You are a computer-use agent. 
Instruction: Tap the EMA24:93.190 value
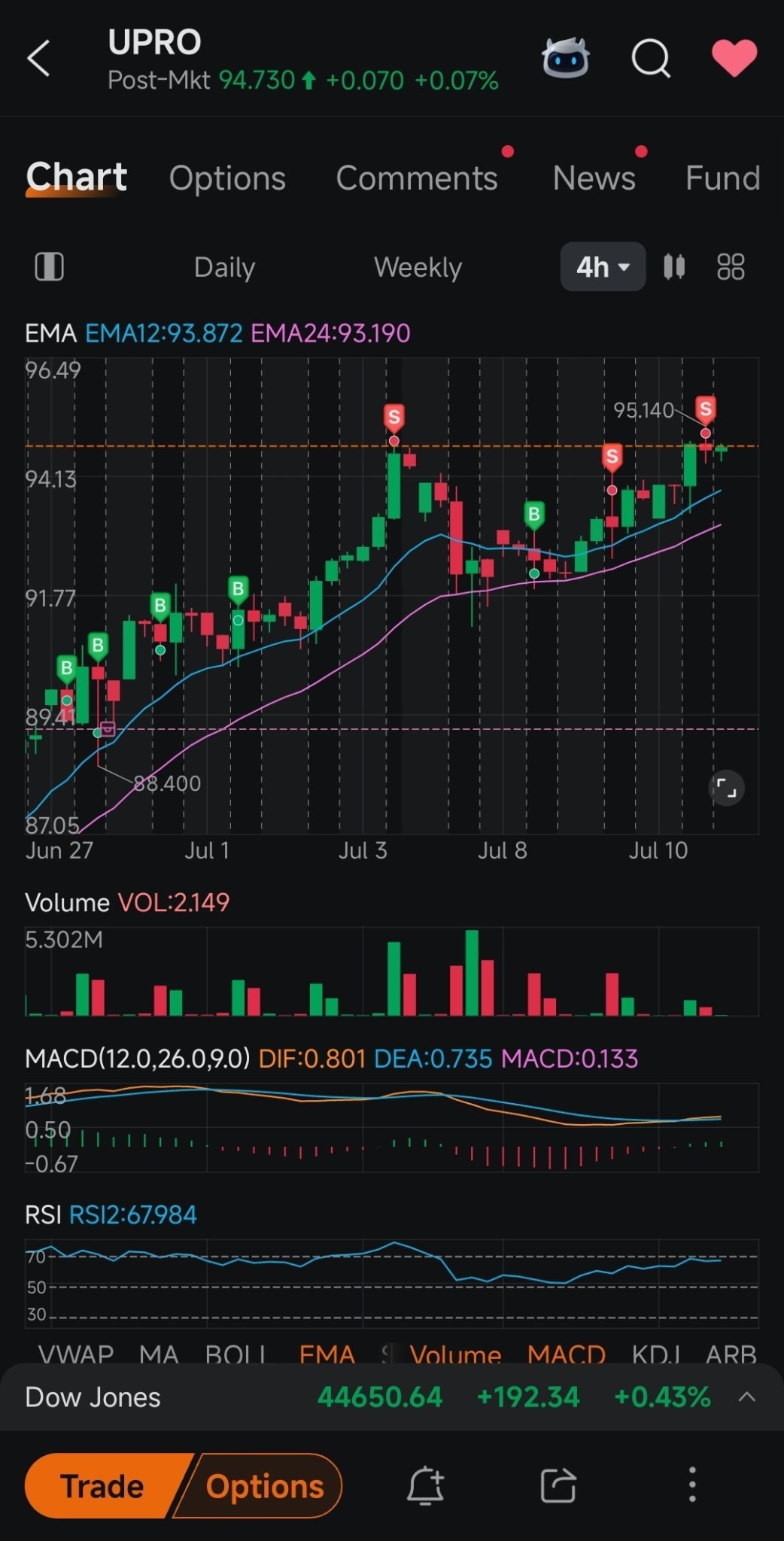(x=330, y=333)
